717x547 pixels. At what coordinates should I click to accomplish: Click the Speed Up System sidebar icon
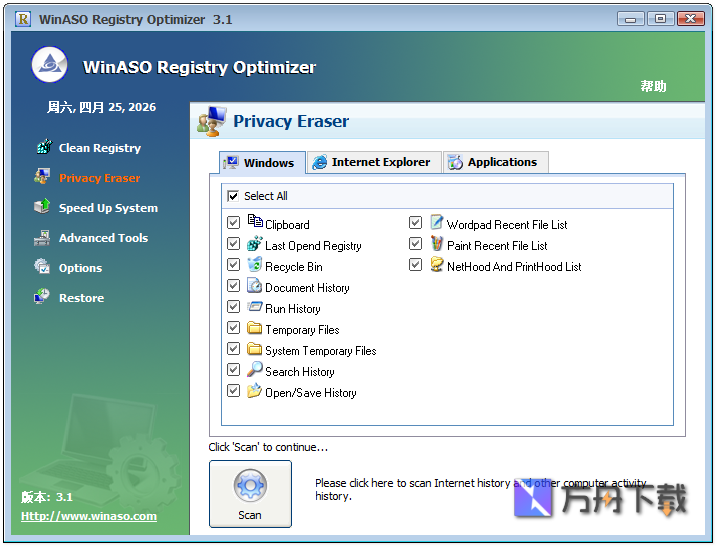(42, 207)
